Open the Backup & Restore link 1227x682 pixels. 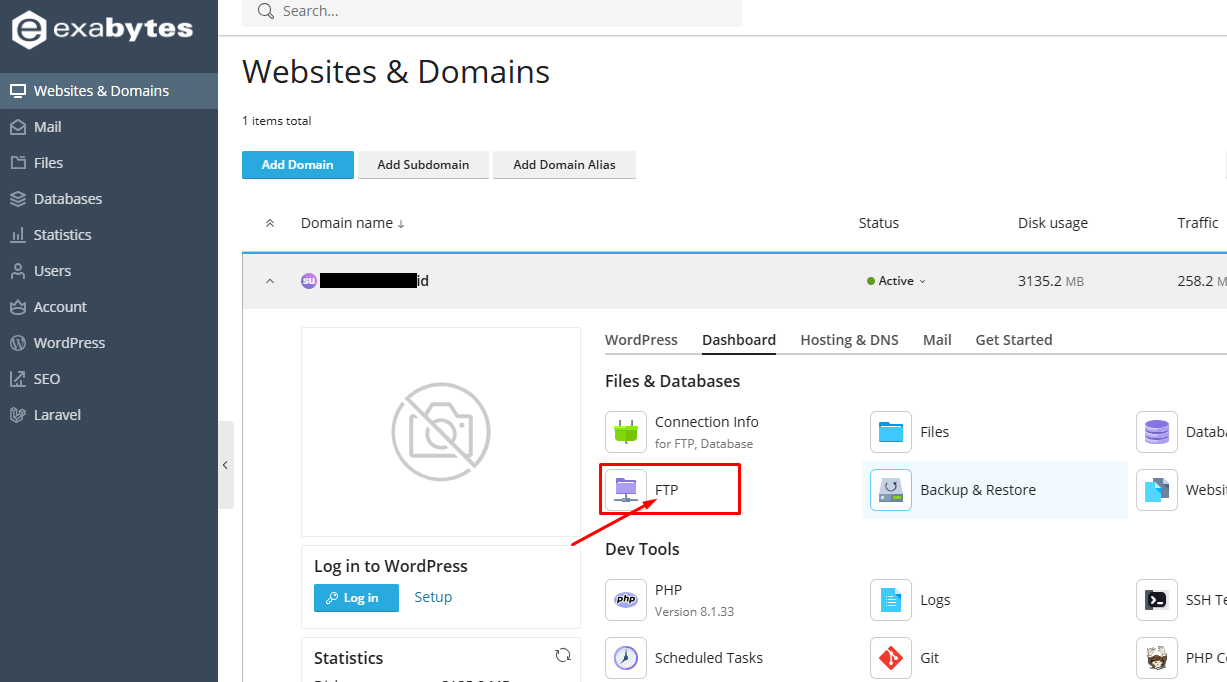point(978,490)
